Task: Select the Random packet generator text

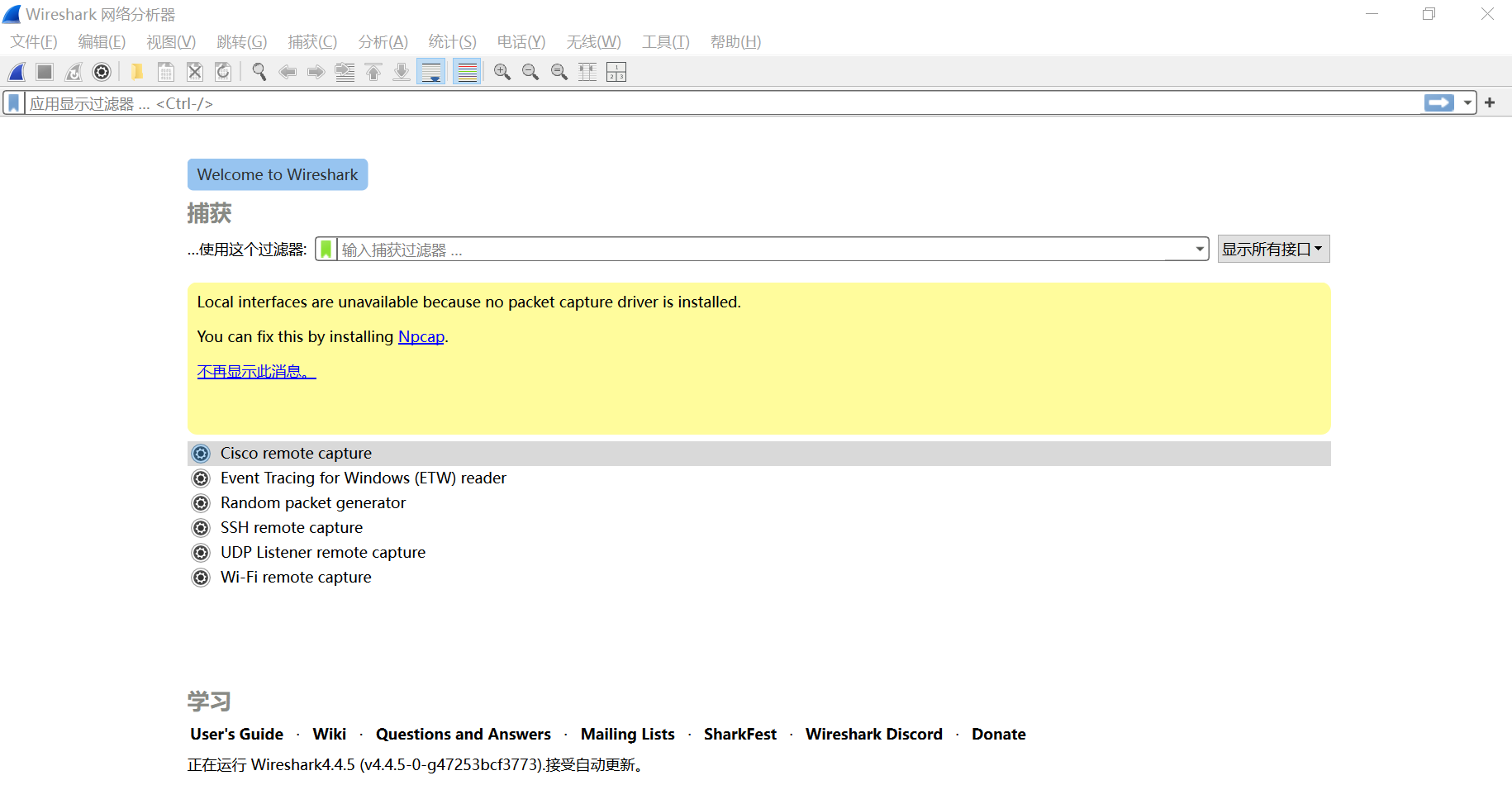Action: pos(313,503)
